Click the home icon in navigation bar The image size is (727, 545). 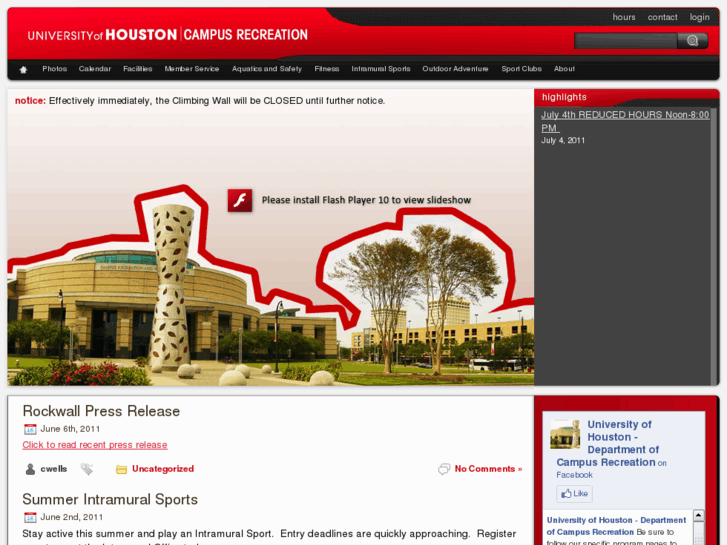23,70
